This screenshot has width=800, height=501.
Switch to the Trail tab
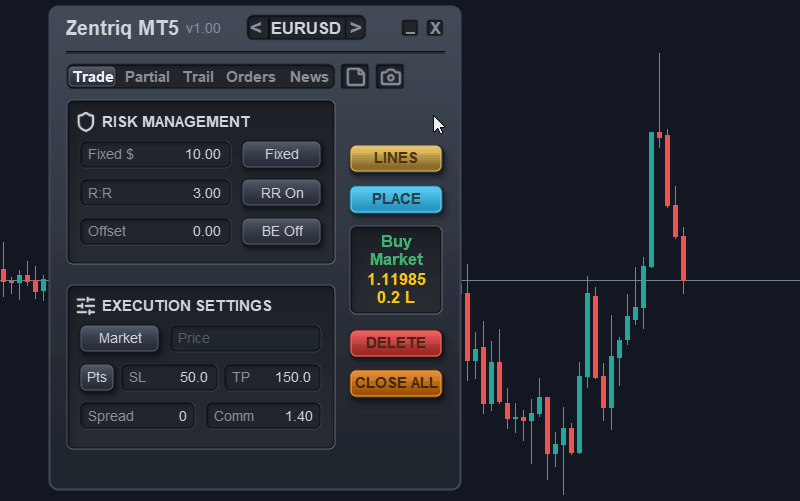(198, 77)
